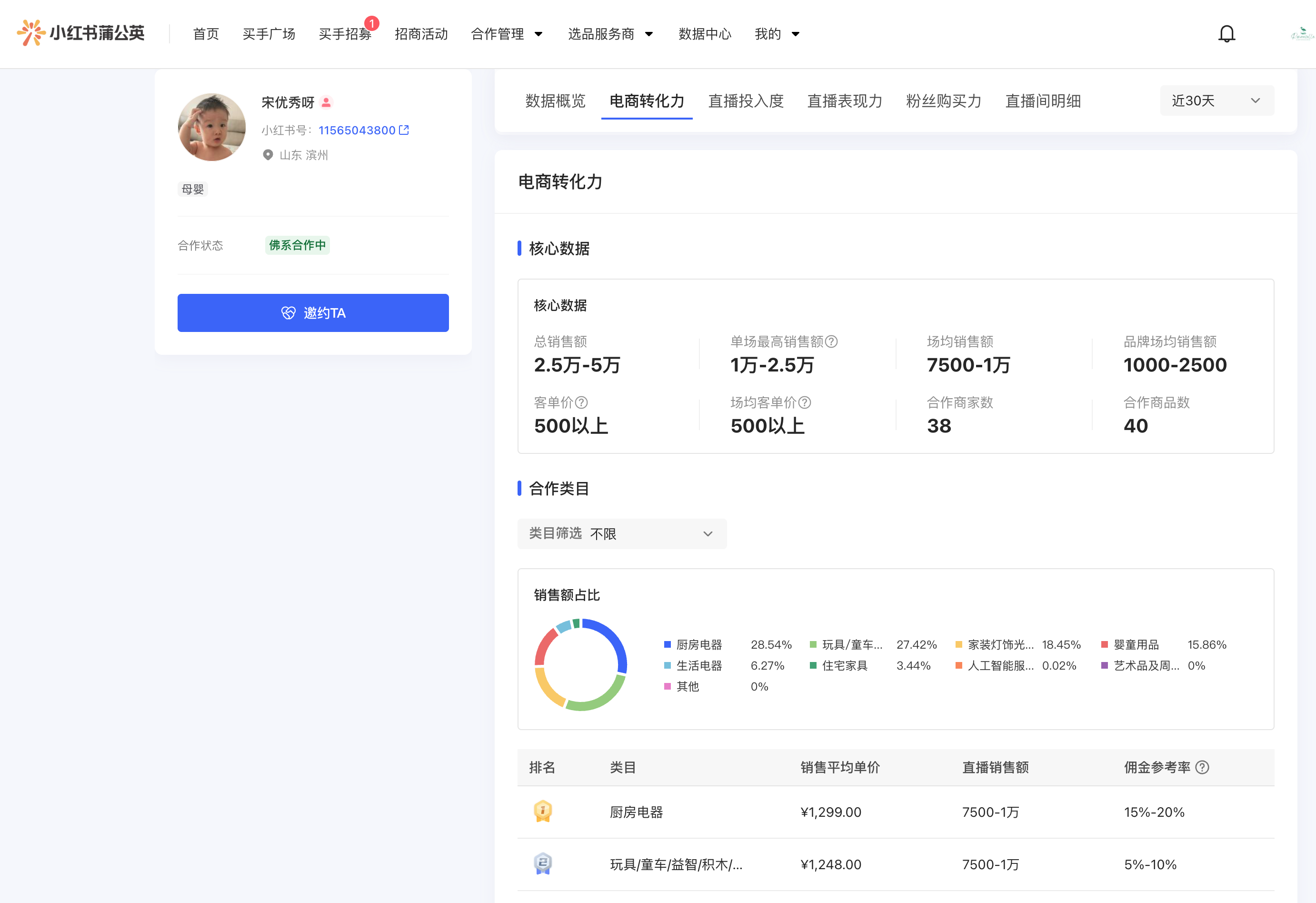Click the 场均销售额 value 7500-1万

click(968, 365)
